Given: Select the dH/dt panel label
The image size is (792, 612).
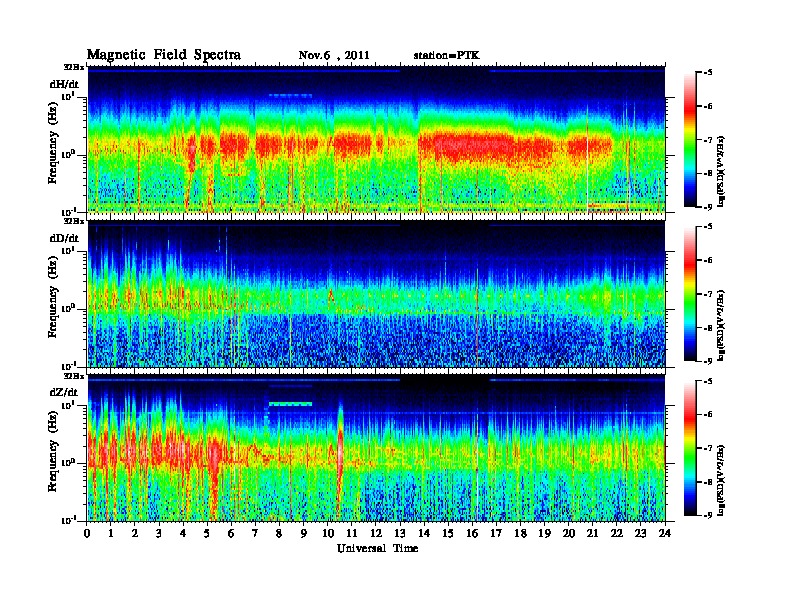Looking at the screenshot, I should 64,84.
